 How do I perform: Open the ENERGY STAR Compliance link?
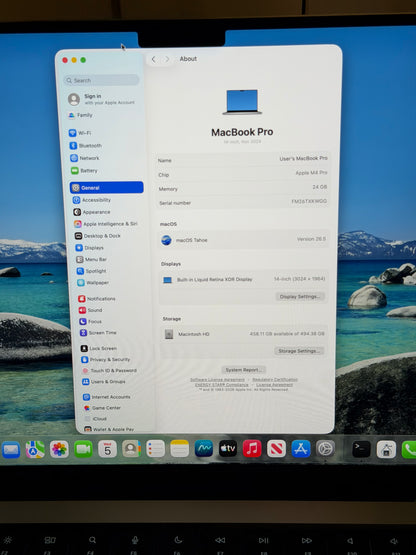[222, 384]
